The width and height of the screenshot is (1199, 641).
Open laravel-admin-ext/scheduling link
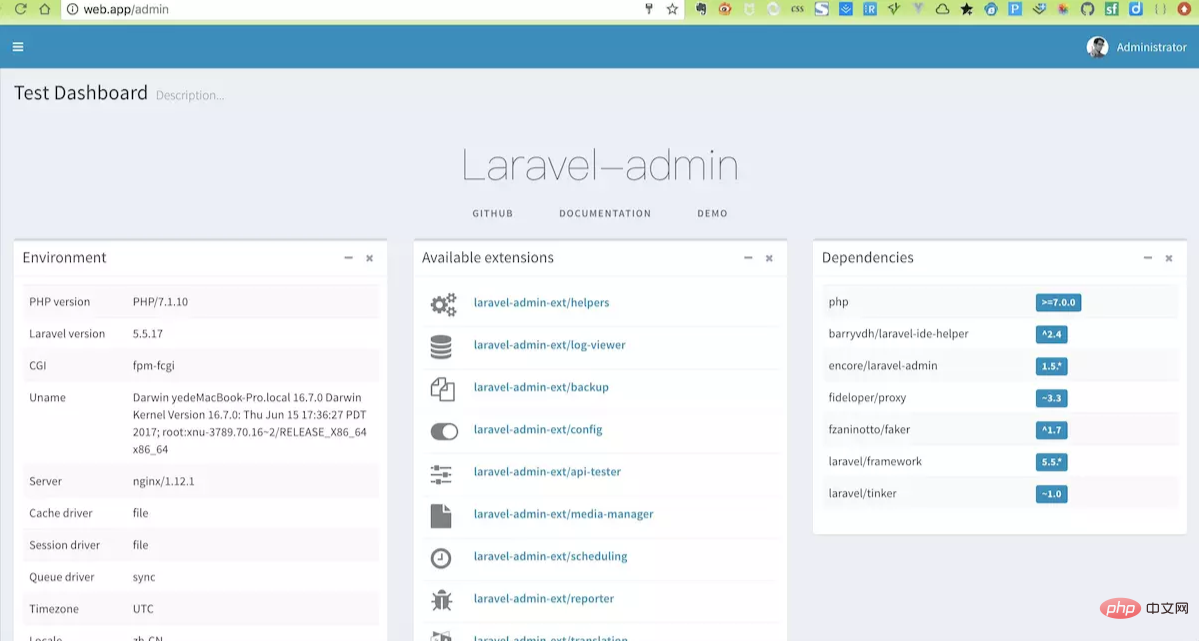(x=550, y=556)
